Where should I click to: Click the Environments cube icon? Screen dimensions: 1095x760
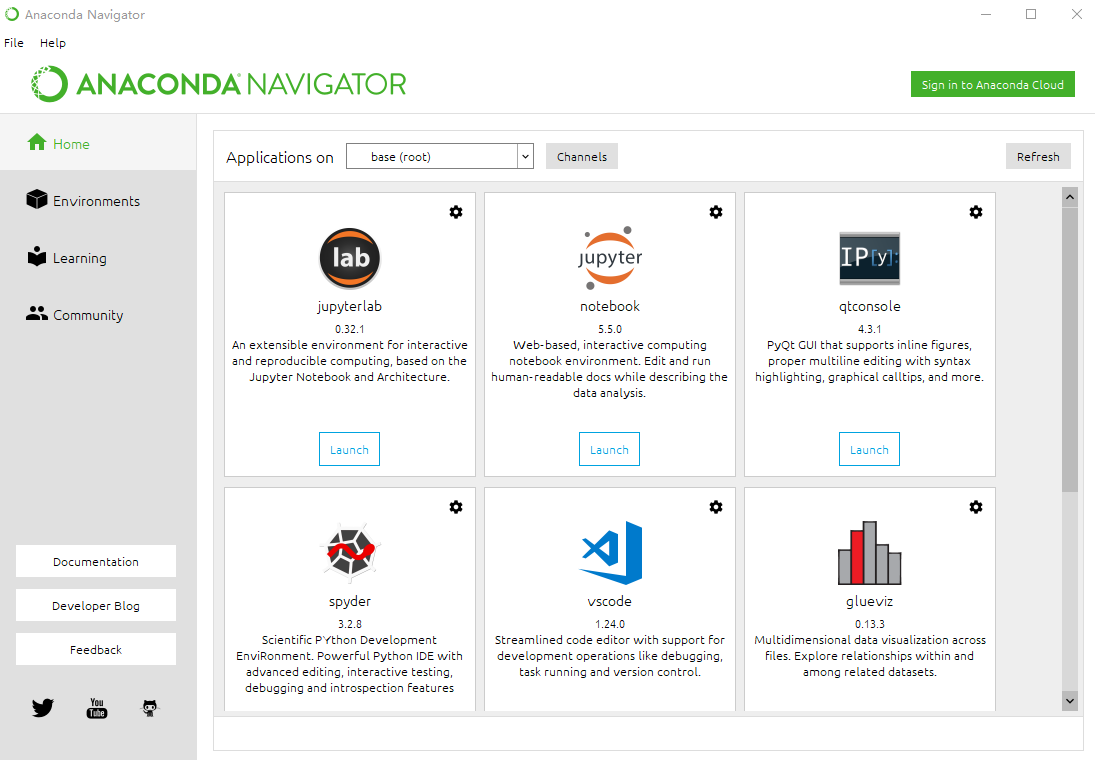pyautogui.click(x=37, y=199)
